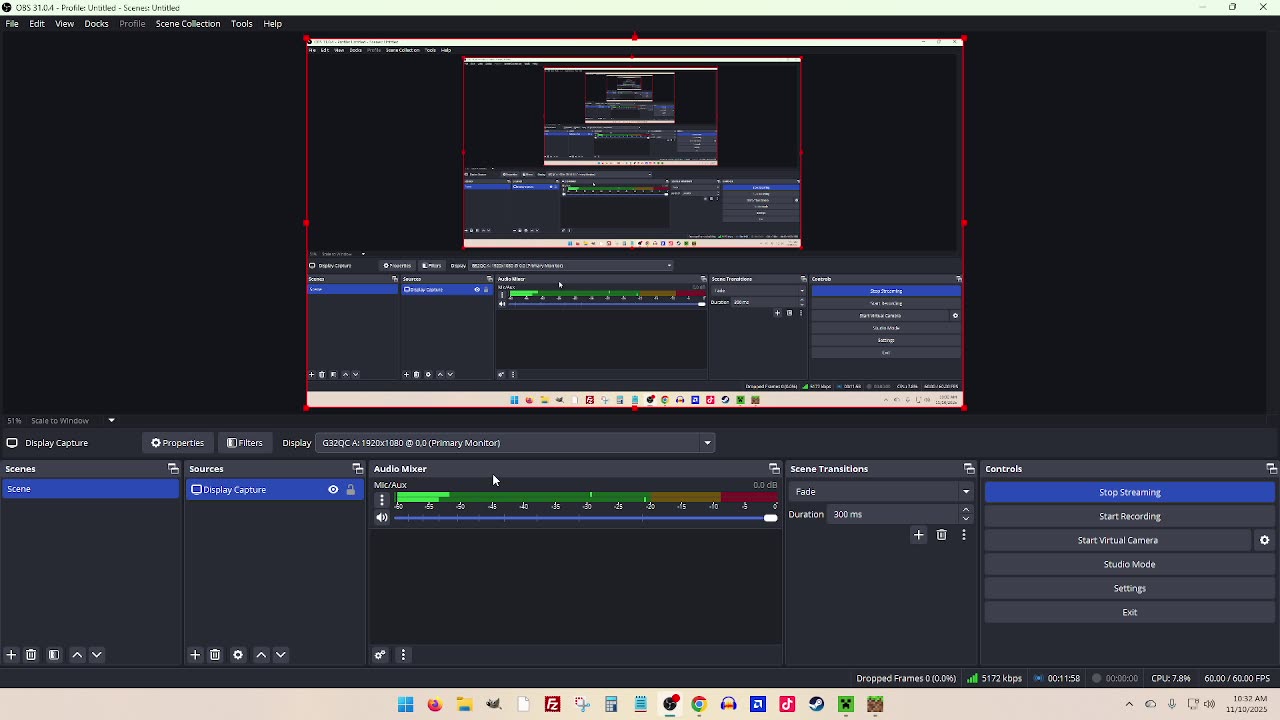Click the Mic/Aux volume slider handle
This screenshot has height=720, width=1280.
point(770,518)
